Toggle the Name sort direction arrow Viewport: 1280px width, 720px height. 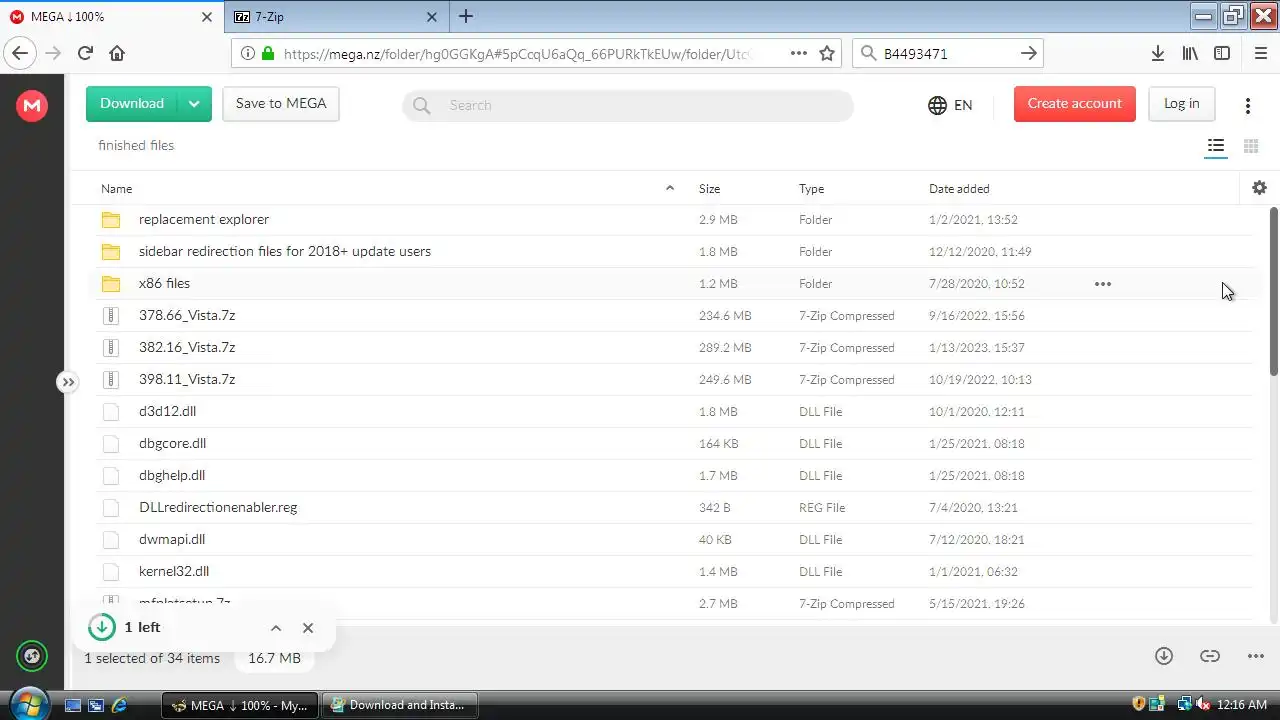point(670,188)
